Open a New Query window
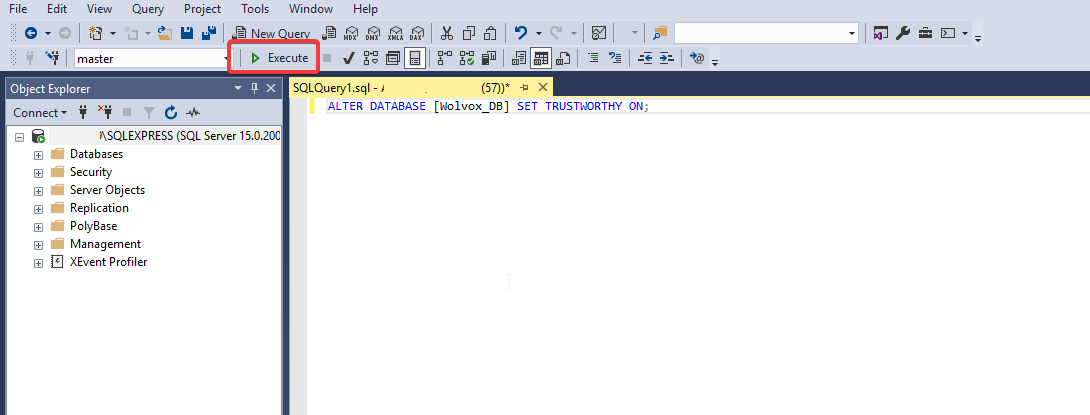Screen dimensions: 1090x415 (271, 34)
